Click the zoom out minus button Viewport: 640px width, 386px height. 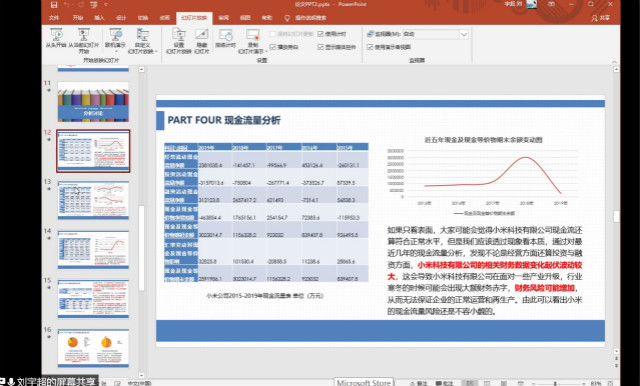534,383
